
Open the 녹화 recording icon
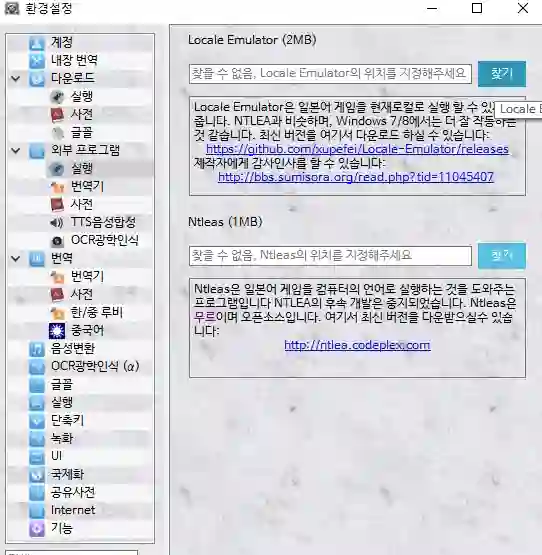(36, 439)
